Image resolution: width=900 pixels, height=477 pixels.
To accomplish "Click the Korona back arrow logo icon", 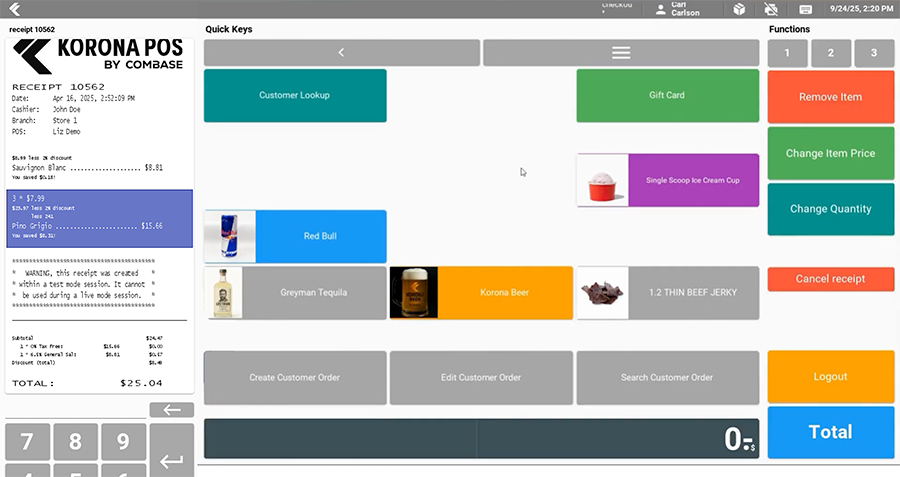I will pyautogui.click(x=15, y=9).
